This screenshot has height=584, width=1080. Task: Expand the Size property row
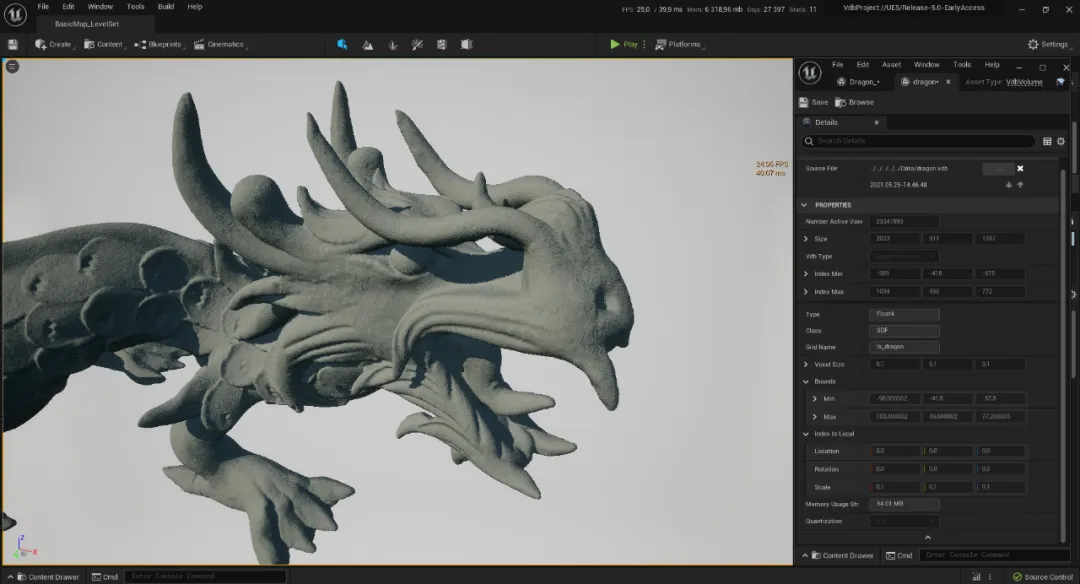tap(806, 239)
